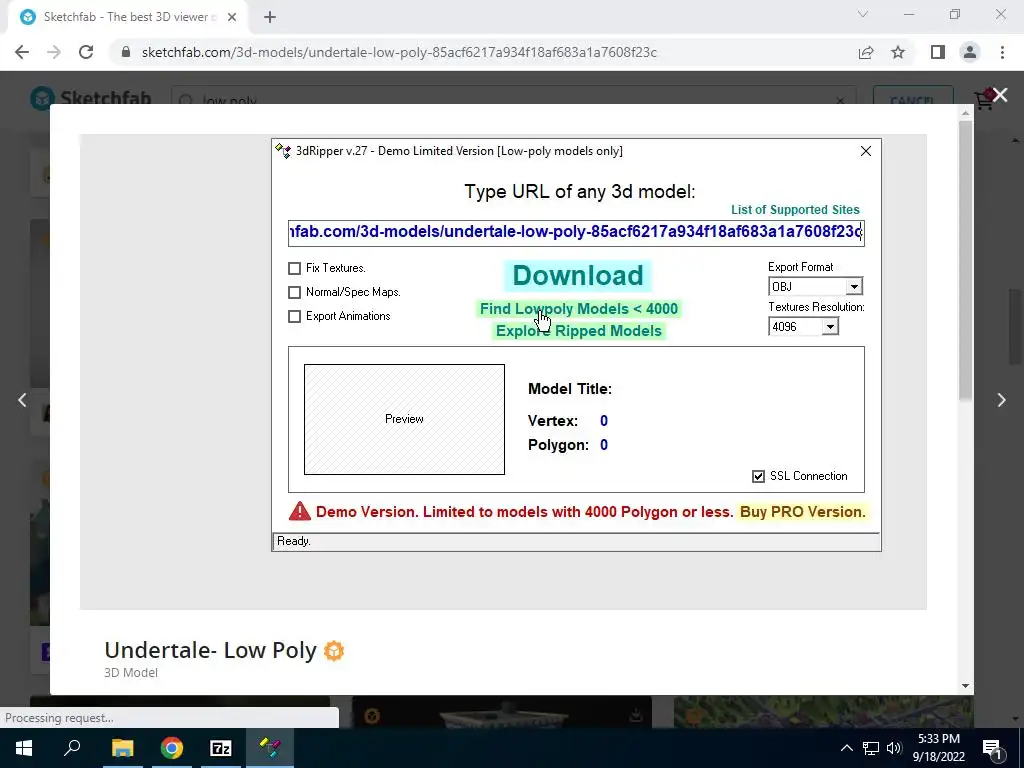The image size is (1024, 768).
Task: Go back using the browser back arrow
Action: (22, 52)
